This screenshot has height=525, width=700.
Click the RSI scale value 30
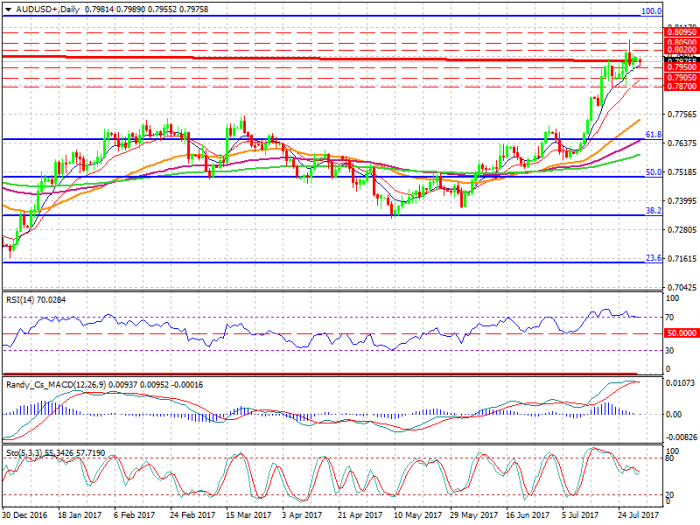[670, 351]
